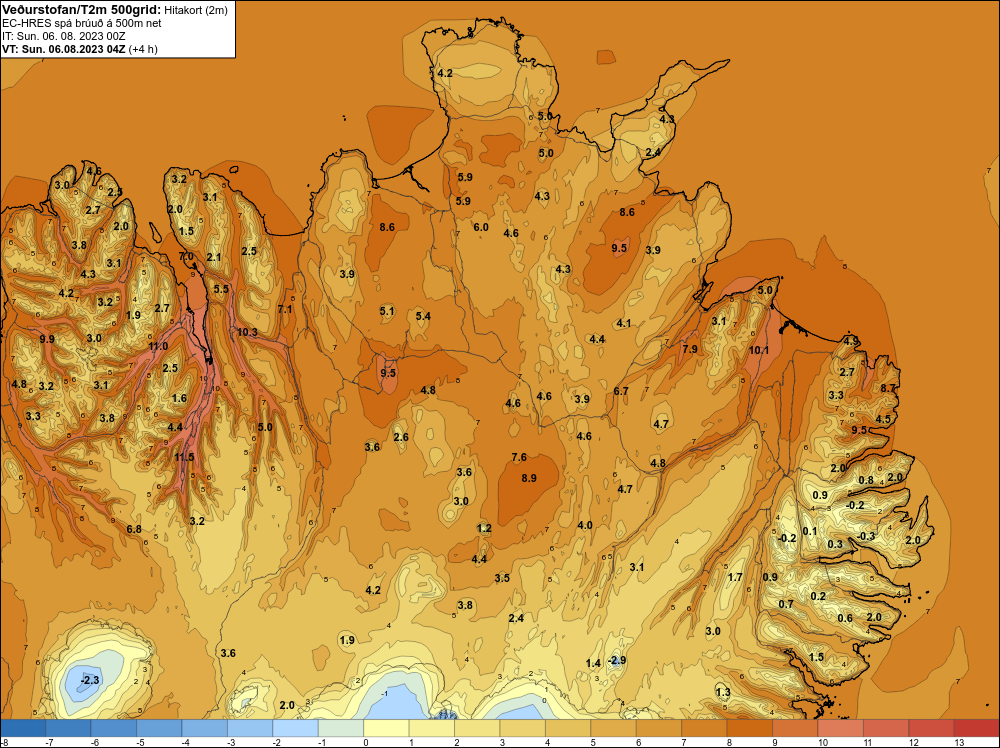Click the legend scale label 0
This screenshot has height=748, width=1000.
(367, 742)
